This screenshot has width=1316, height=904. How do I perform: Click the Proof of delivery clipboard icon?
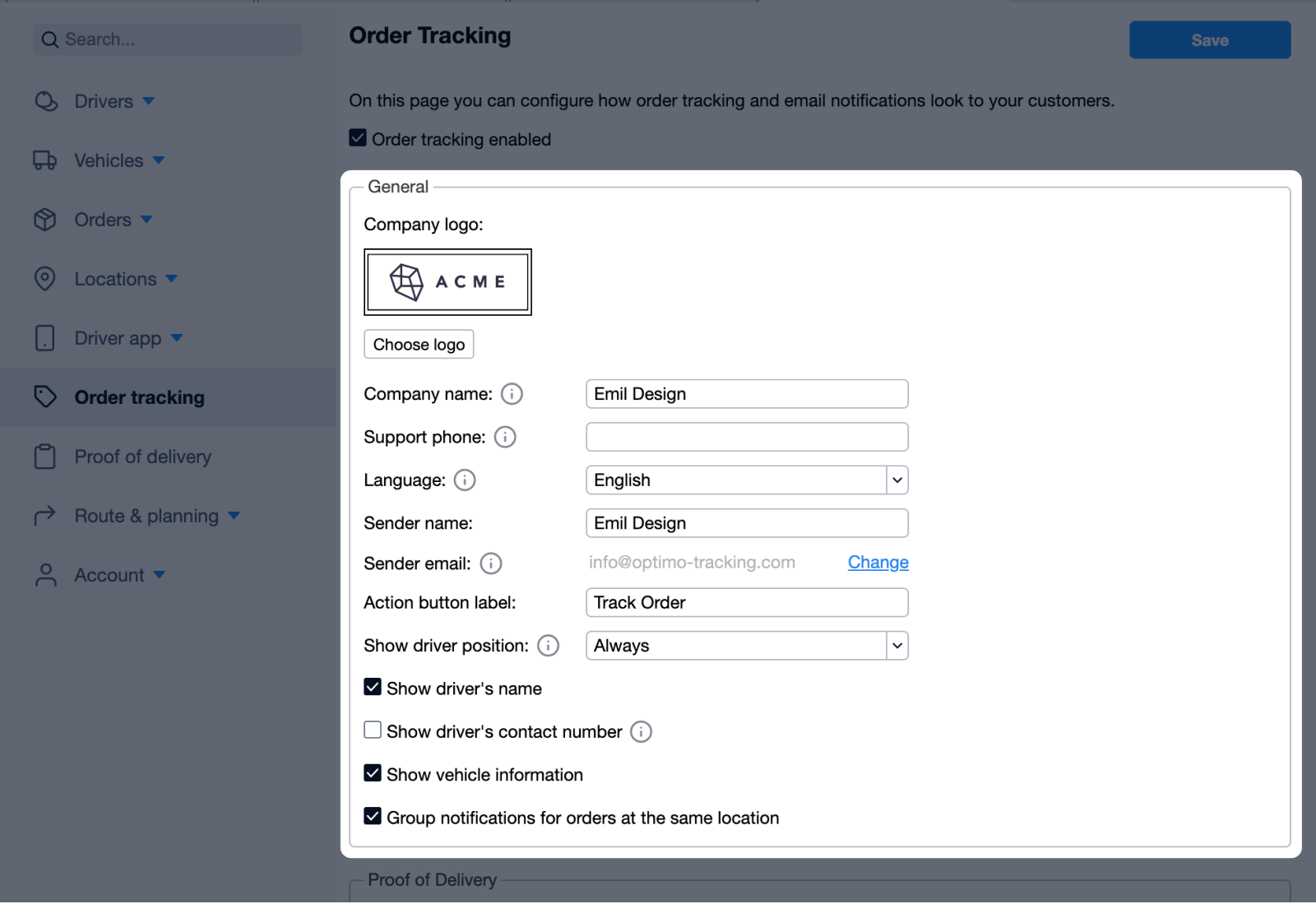click(x=45, y=457)
